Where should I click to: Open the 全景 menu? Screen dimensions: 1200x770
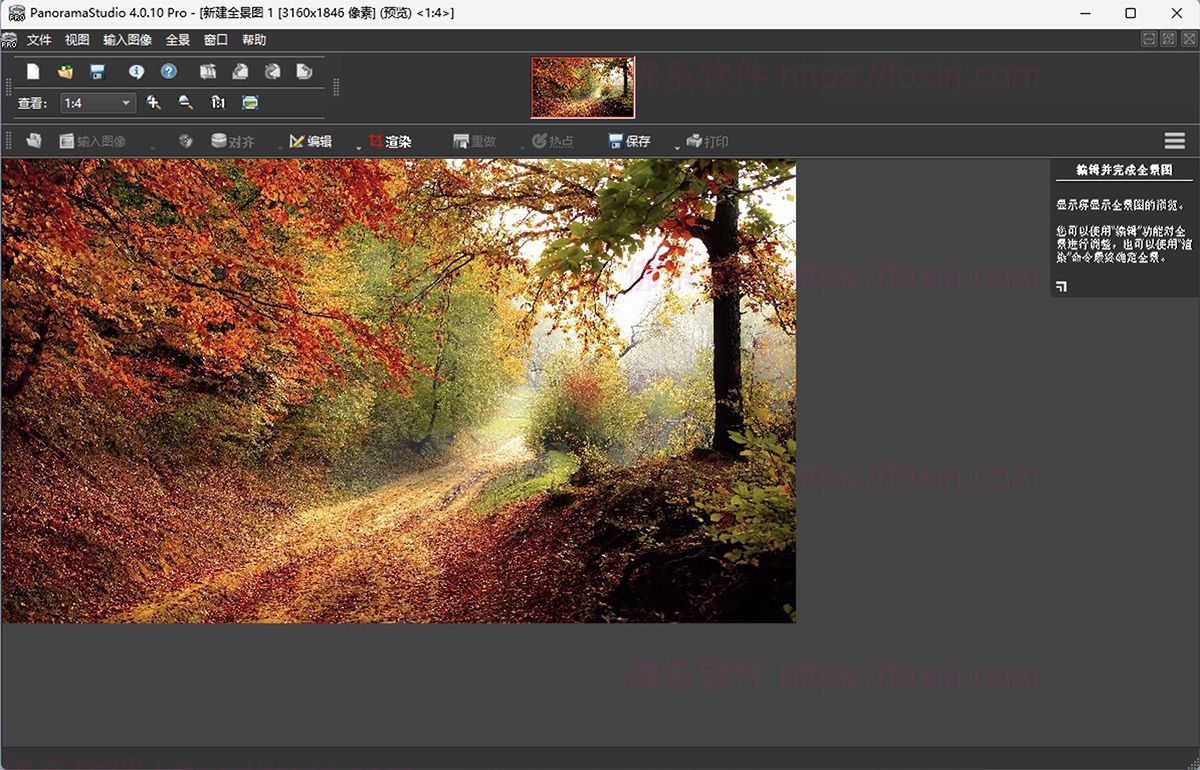(x=178, y=40)
